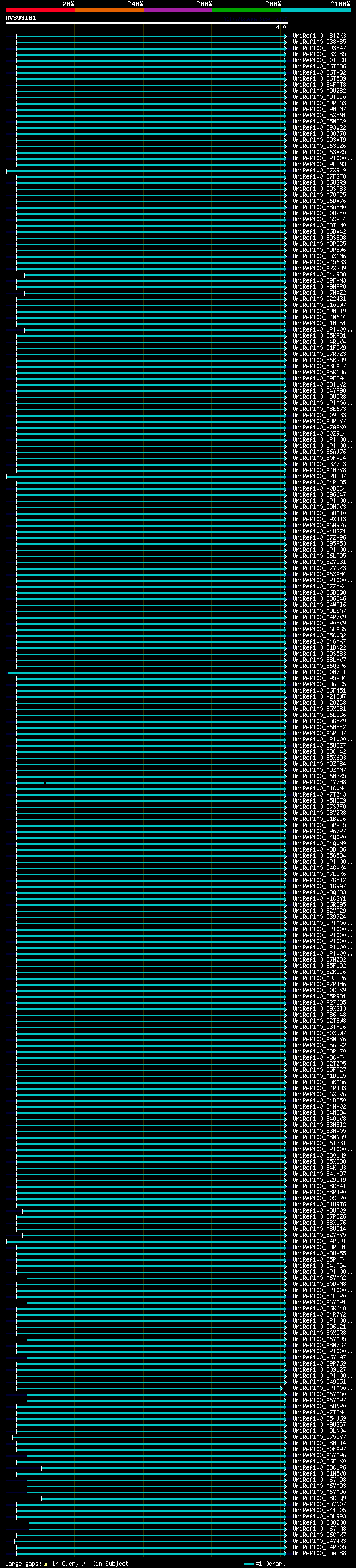Screen dimensions: 356x1568
Task: Select hit label UniRef100_Q8MTT4
Action: (319, 1443)
